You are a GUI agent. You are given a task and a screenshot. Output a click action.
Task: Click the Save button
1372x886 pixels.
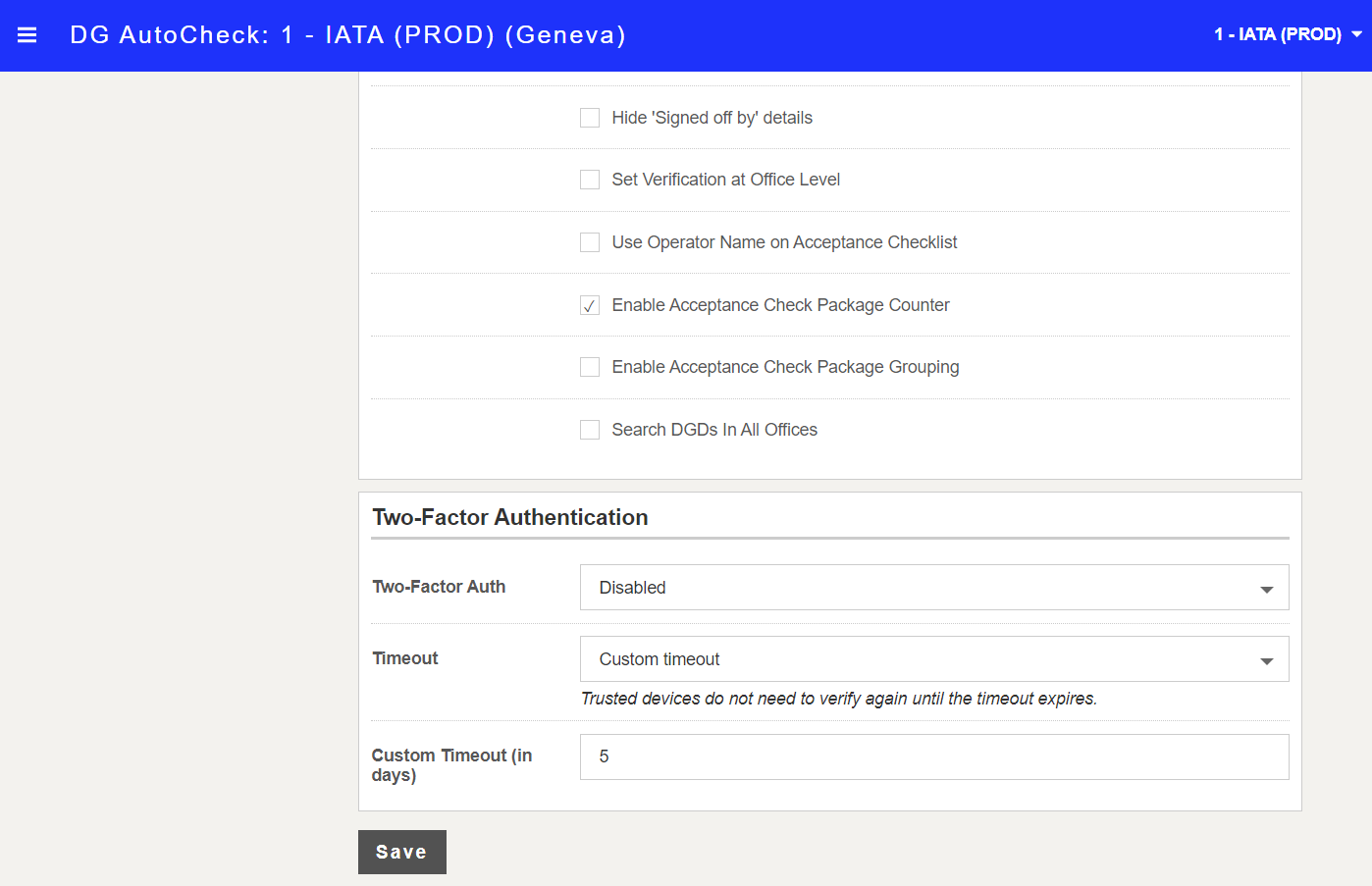pyautogui.click(x=402, y=852)
